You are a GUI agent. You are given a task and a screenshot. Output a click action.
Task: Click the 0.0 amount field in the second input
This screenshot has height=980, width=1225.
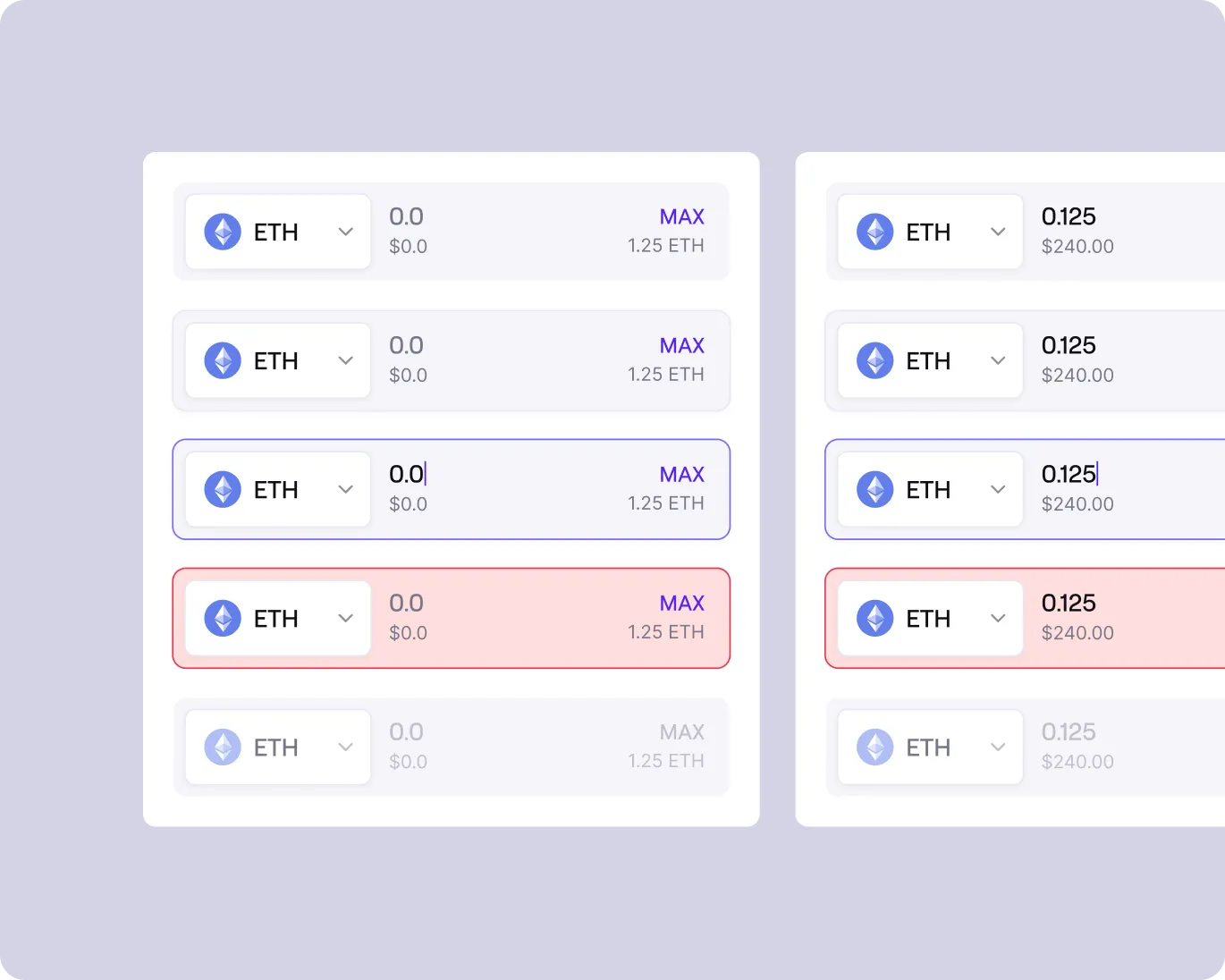coord(408,345)
